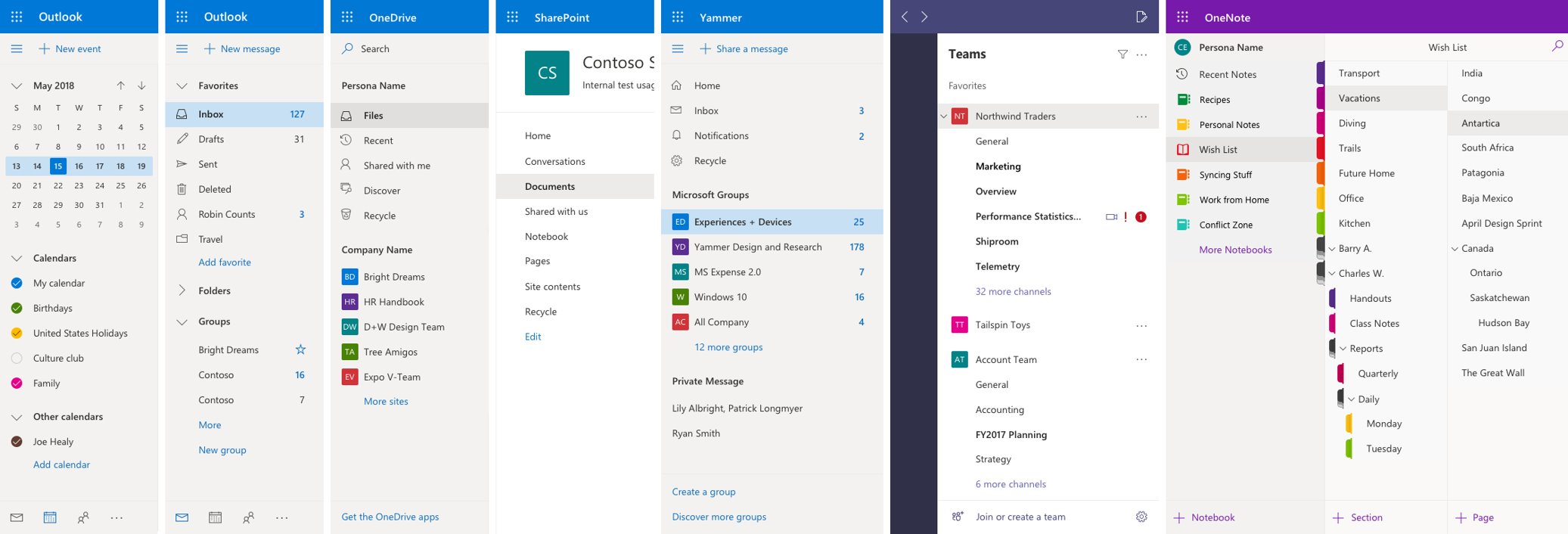Toggle the My calendar checkbox
This screenshot has width=1568, height=534.
(17, 283)
